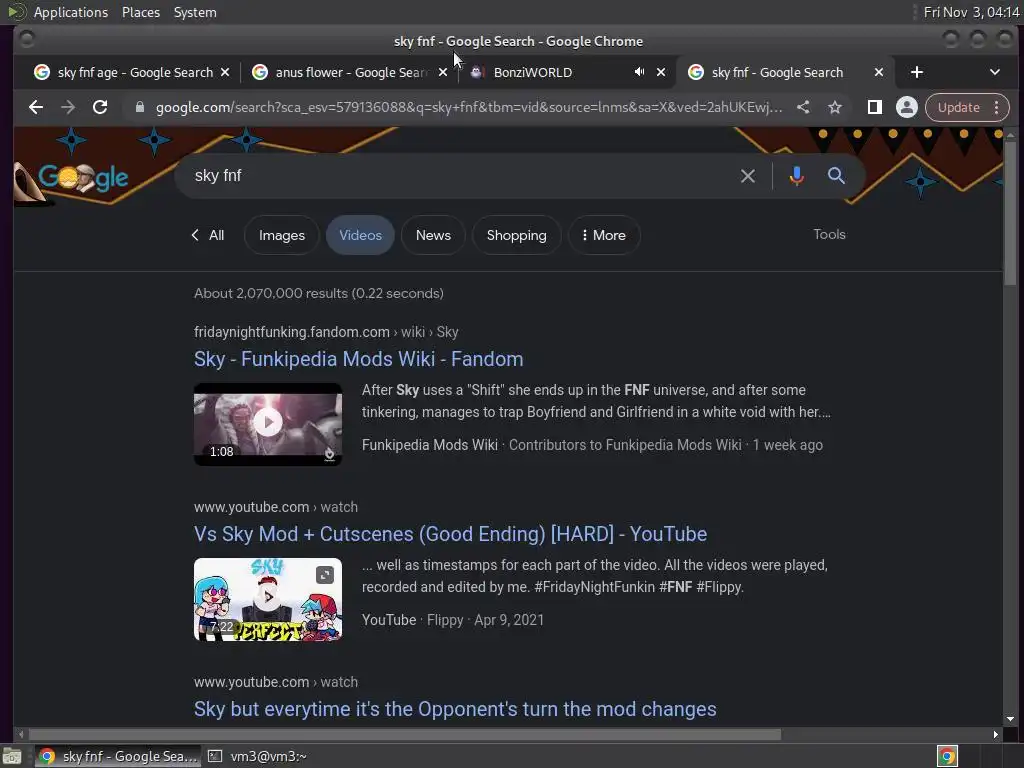Switch to vm3@vm3 terminal in taskbar
Image resolution: width=1024 pixels, height=768 pixels.
point(259,756)
